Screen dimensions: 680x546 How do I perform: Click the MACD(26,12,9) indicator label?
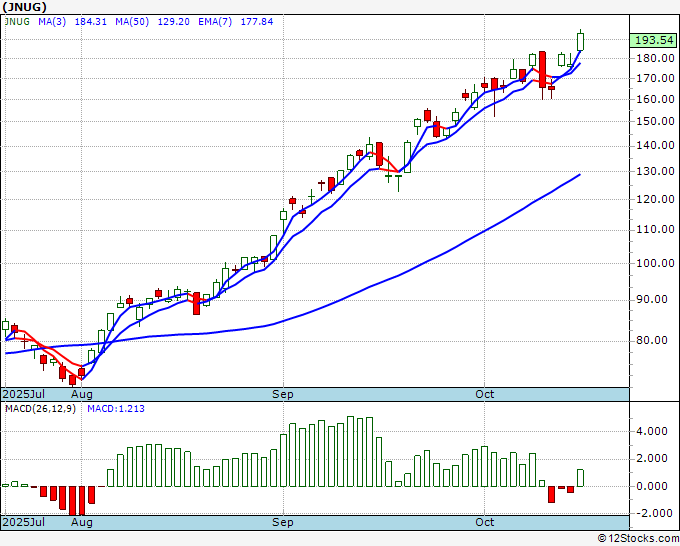40,409
